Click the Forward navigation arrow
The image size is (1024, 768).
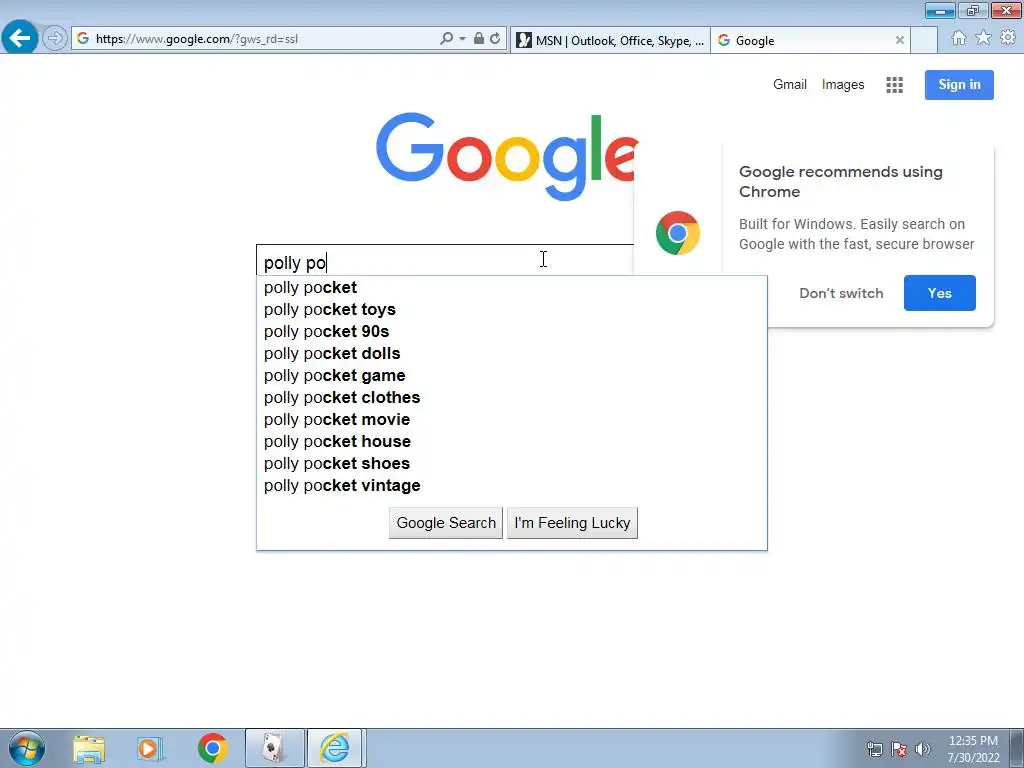[x=55, y=39]
